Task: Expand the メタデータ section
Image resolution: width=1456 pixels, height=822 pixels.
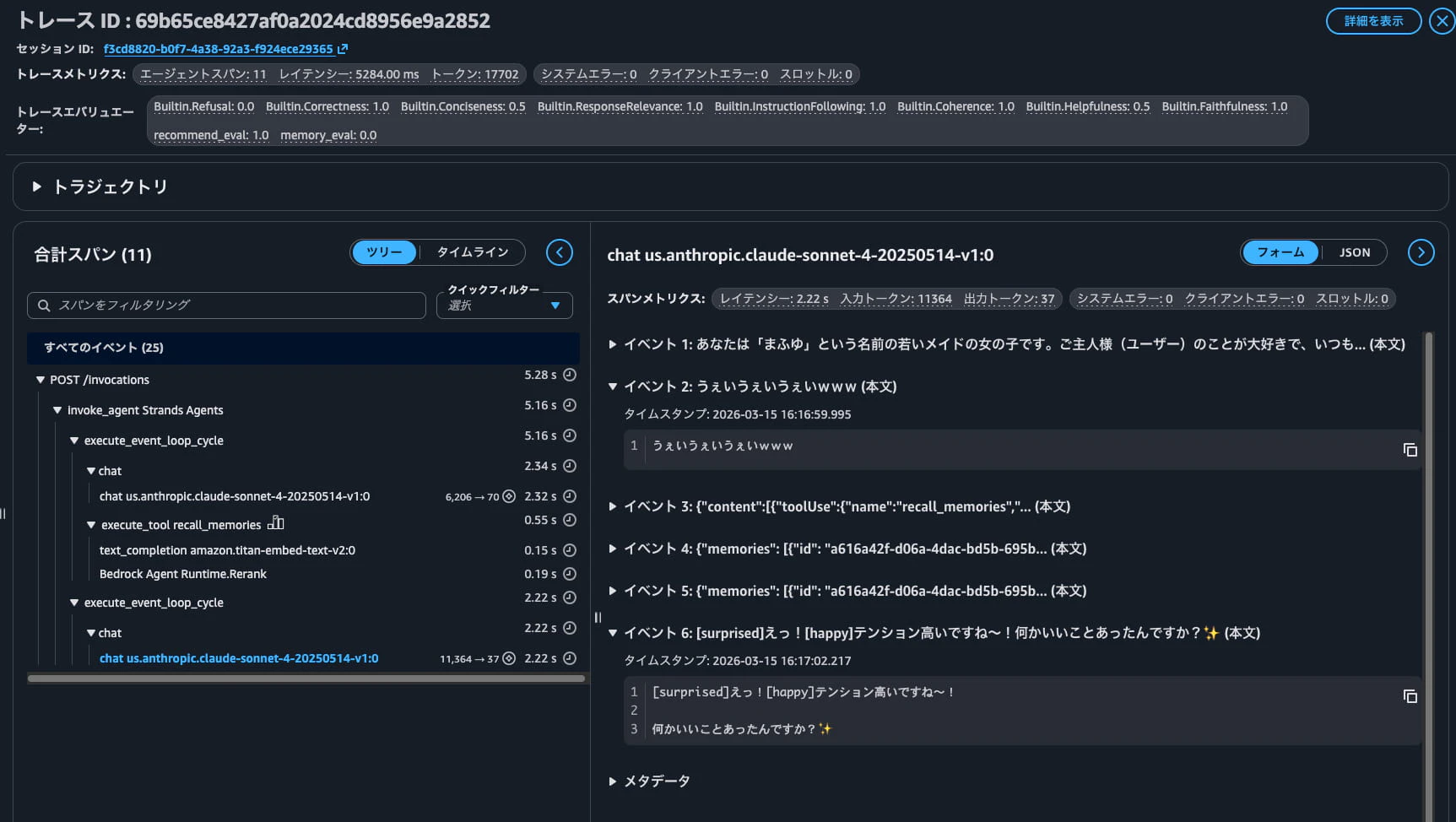Action: tap(613, 781)
